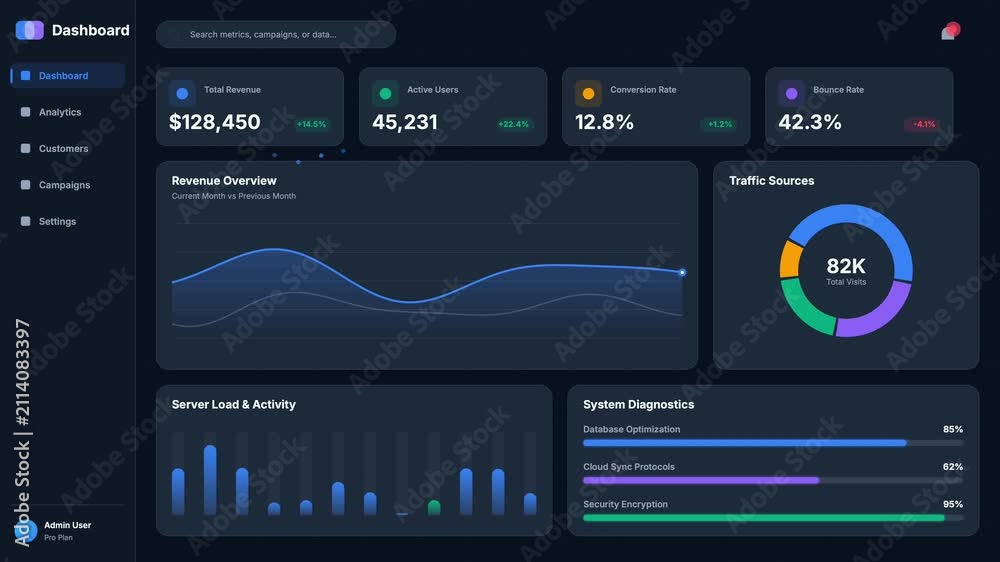This screenshot has width=1000, height=562.
Task: Click the Settings sidebar icon
Action: pos(26,221)
